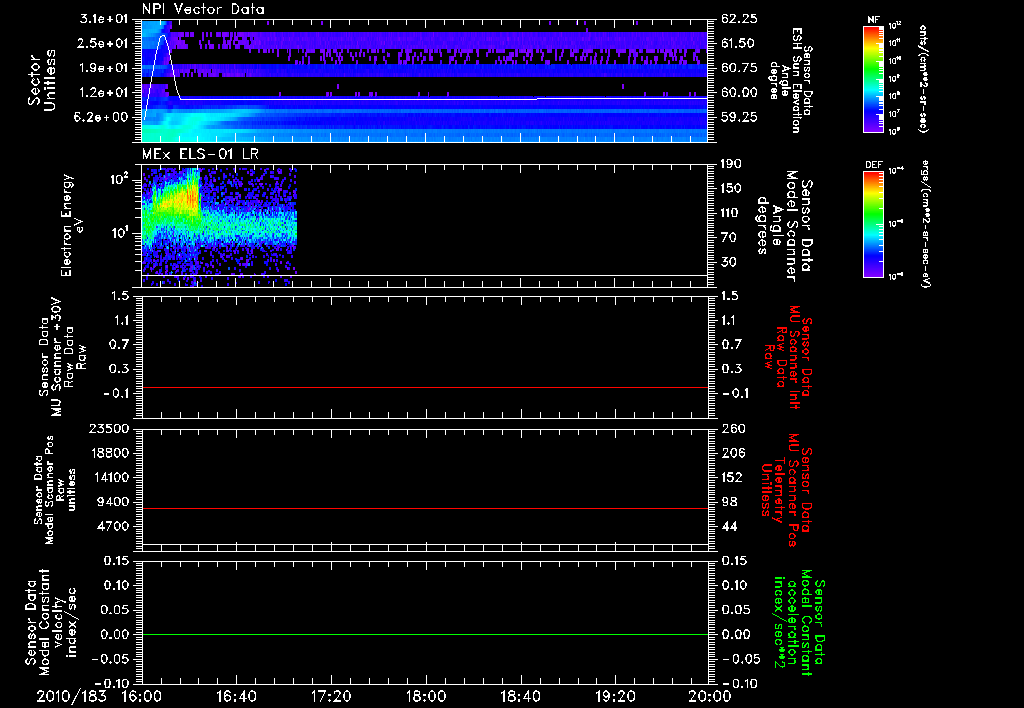Click the 30 scanner angle tick label

(728, 262)
